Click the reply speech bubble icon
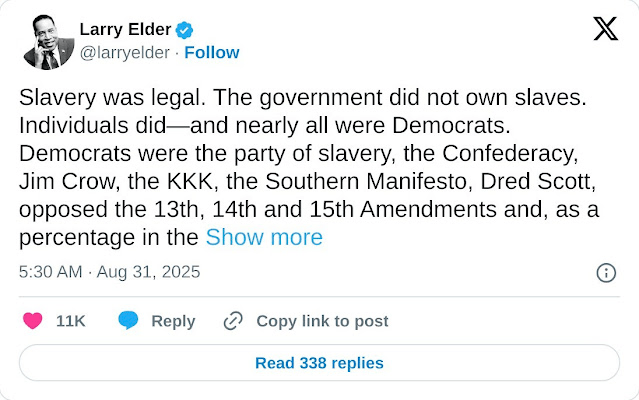 click(128, 321)
